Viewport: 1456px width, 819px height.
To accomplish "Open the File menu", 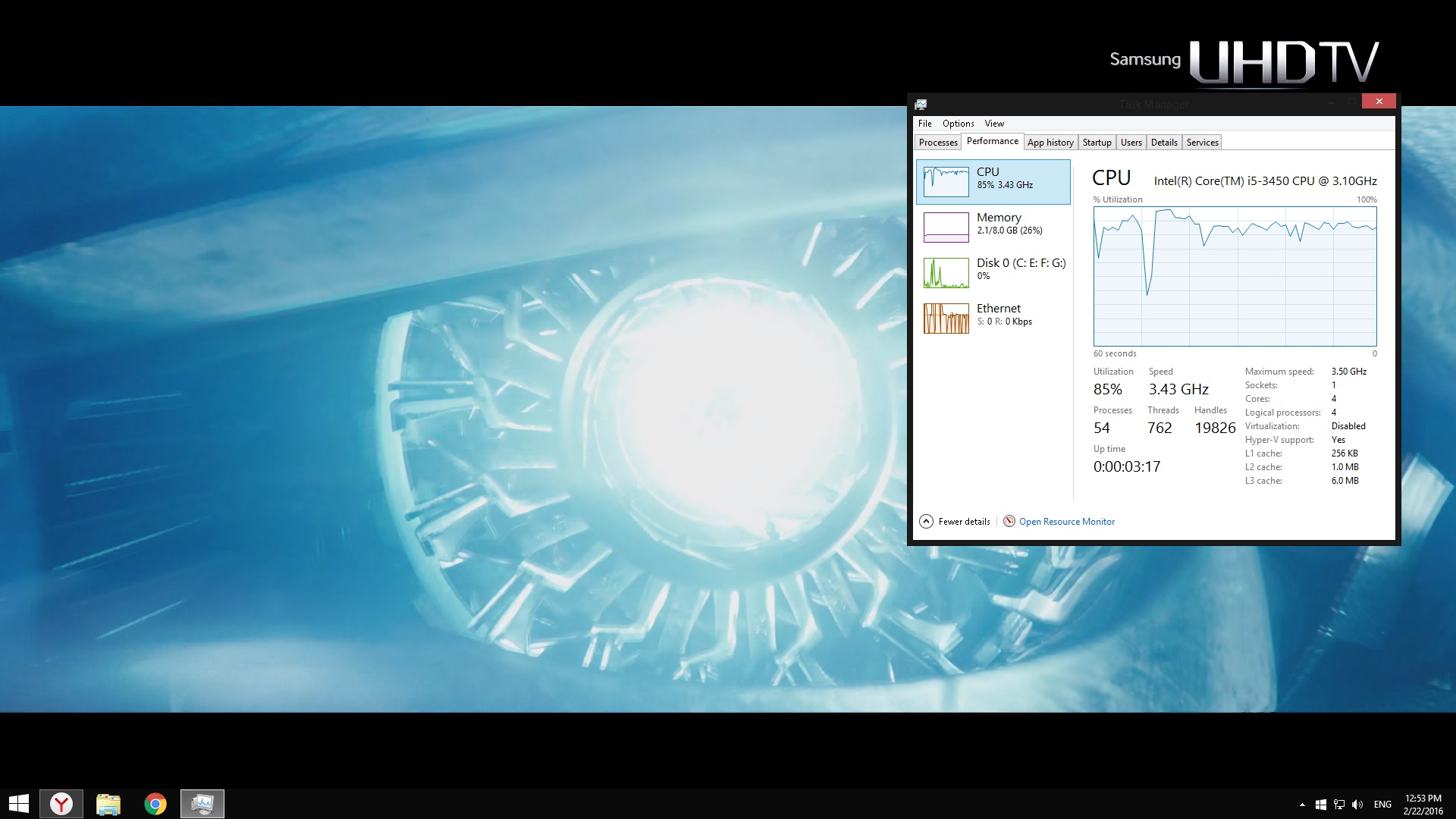I will [924, 124].
